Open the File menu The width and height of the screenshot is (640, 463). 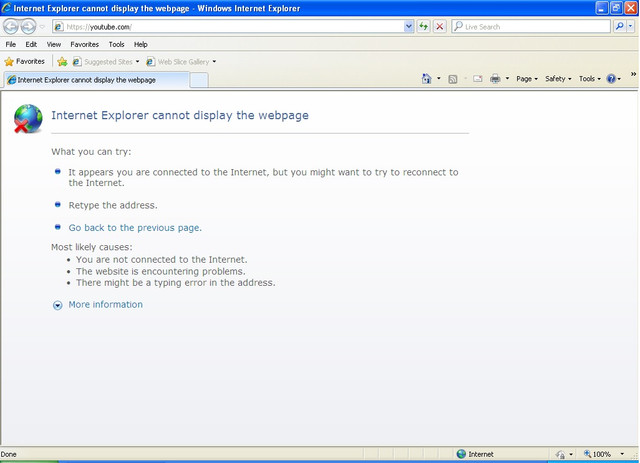[11, 44]
